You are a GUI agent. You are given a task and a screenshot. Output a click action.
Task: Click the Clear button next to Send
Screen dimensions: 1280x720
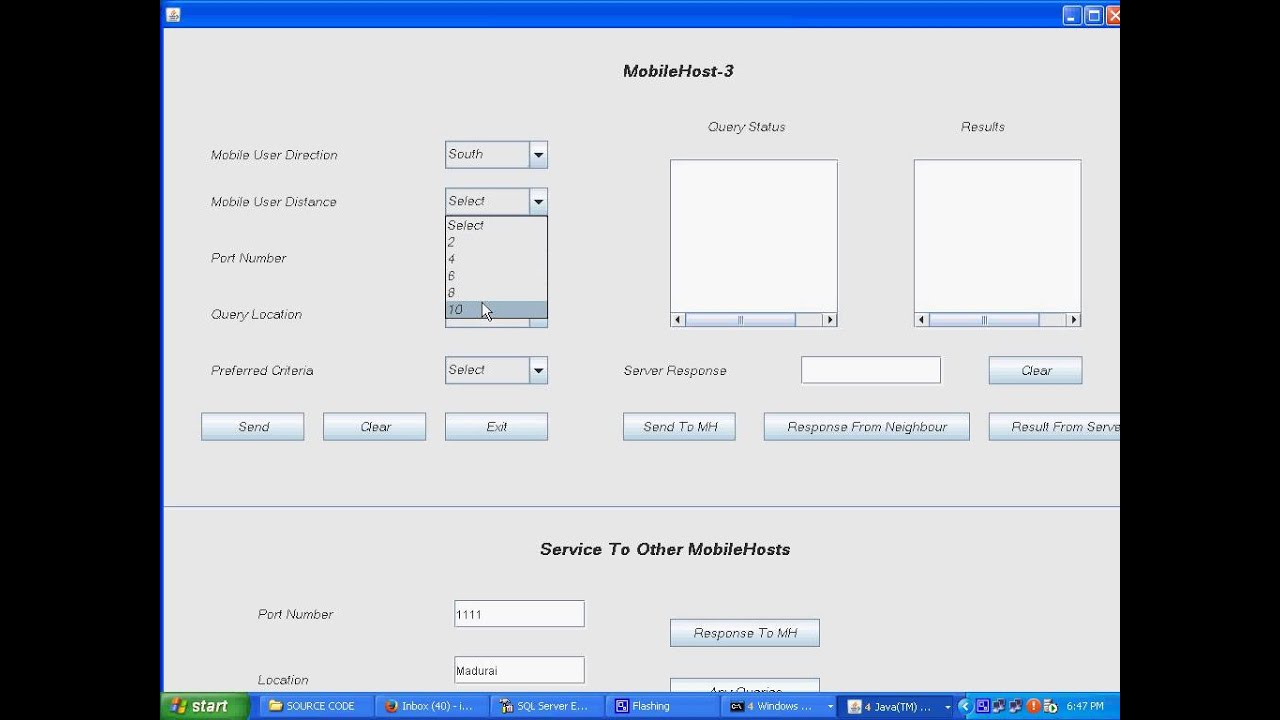click(x=375, y=427)
